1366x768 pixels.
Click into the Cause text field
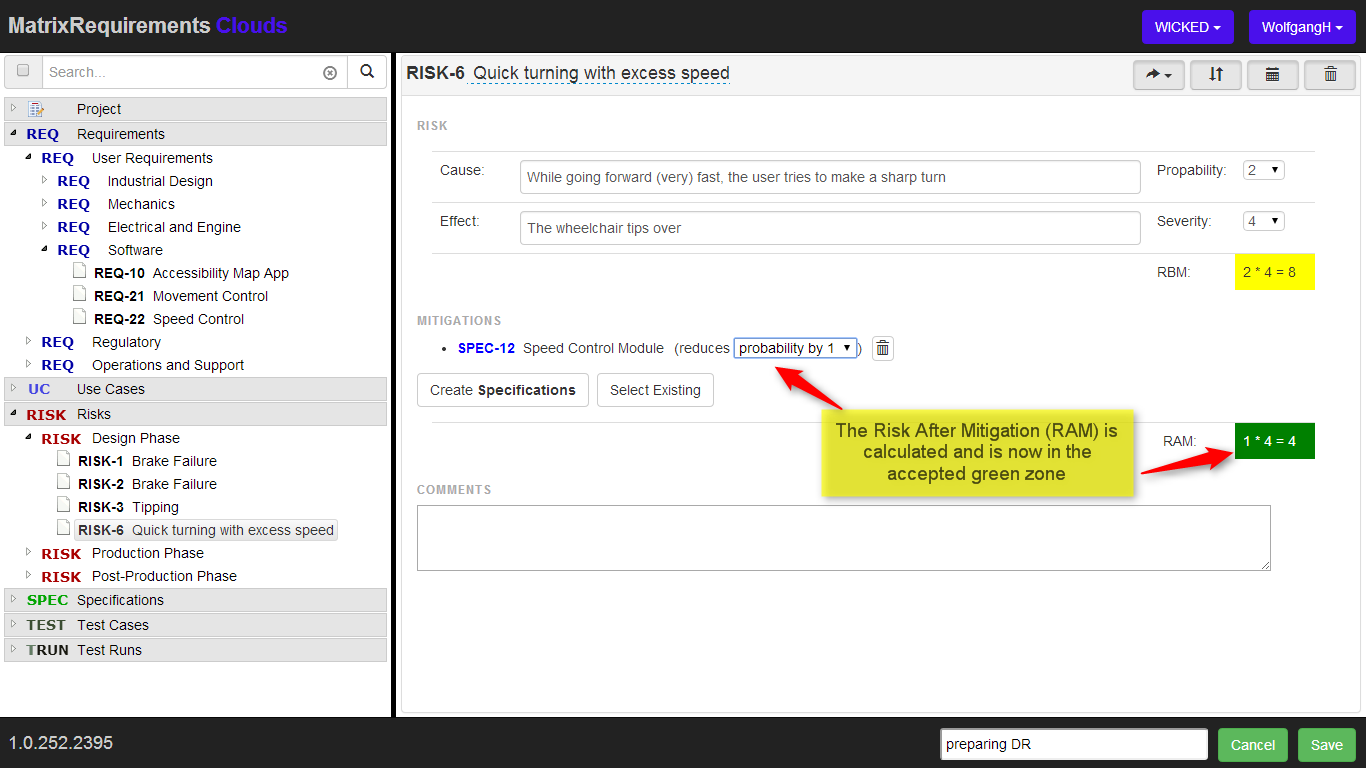tap(830, 177)
